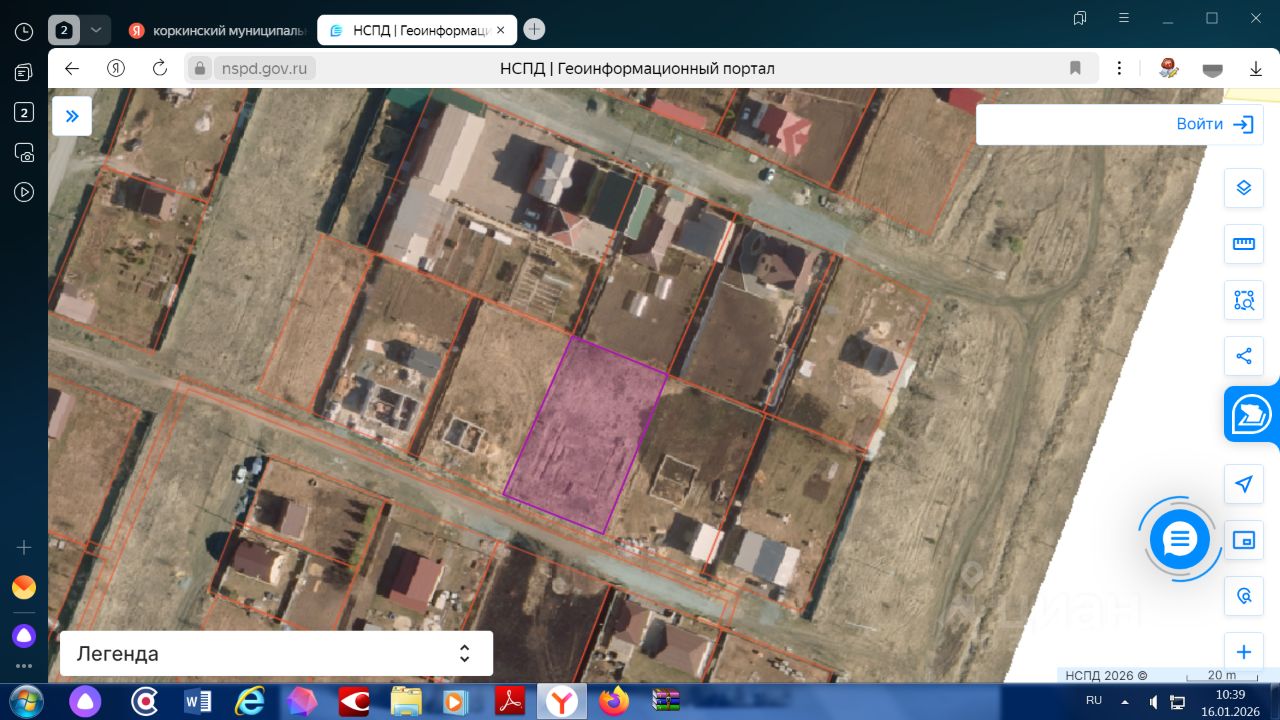This screenshot has height=720, width=1280.
Task: Click the share map icon
Action: 1244,356
